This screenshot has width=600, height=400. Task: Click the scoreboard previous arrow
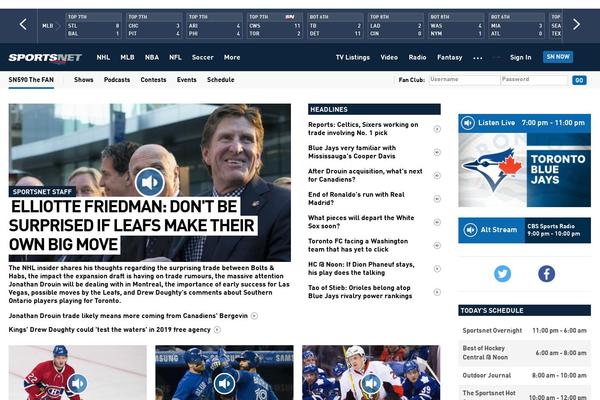point(23,24)
